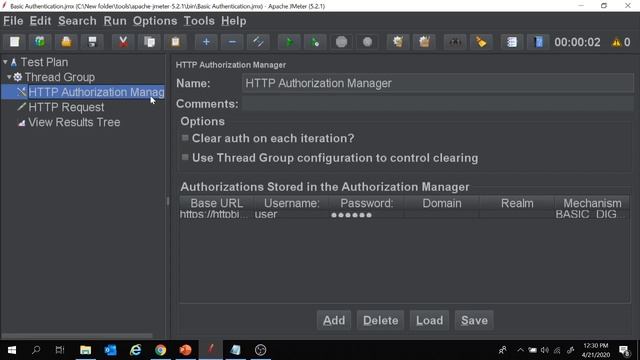This screenshot has width=640, height=360.
Task: Click the Username column header
Action: (291, 203)
